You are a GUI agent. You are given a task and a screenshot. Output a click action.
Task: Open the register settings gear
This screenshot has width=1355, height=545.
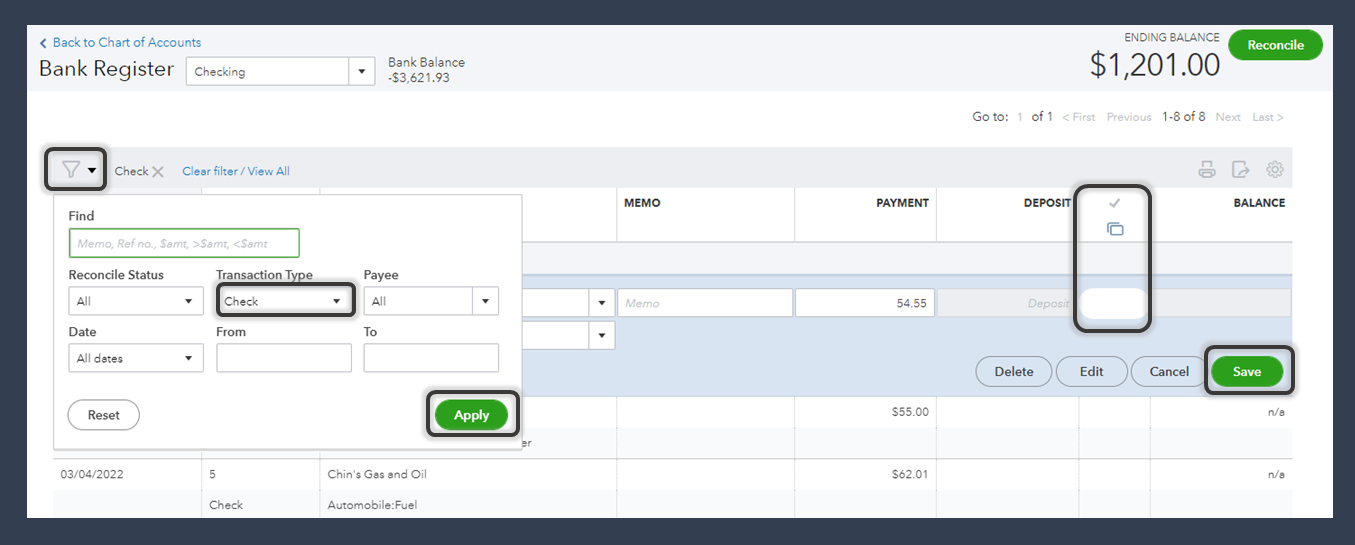pyautogui.click(x=1274, y=170)
